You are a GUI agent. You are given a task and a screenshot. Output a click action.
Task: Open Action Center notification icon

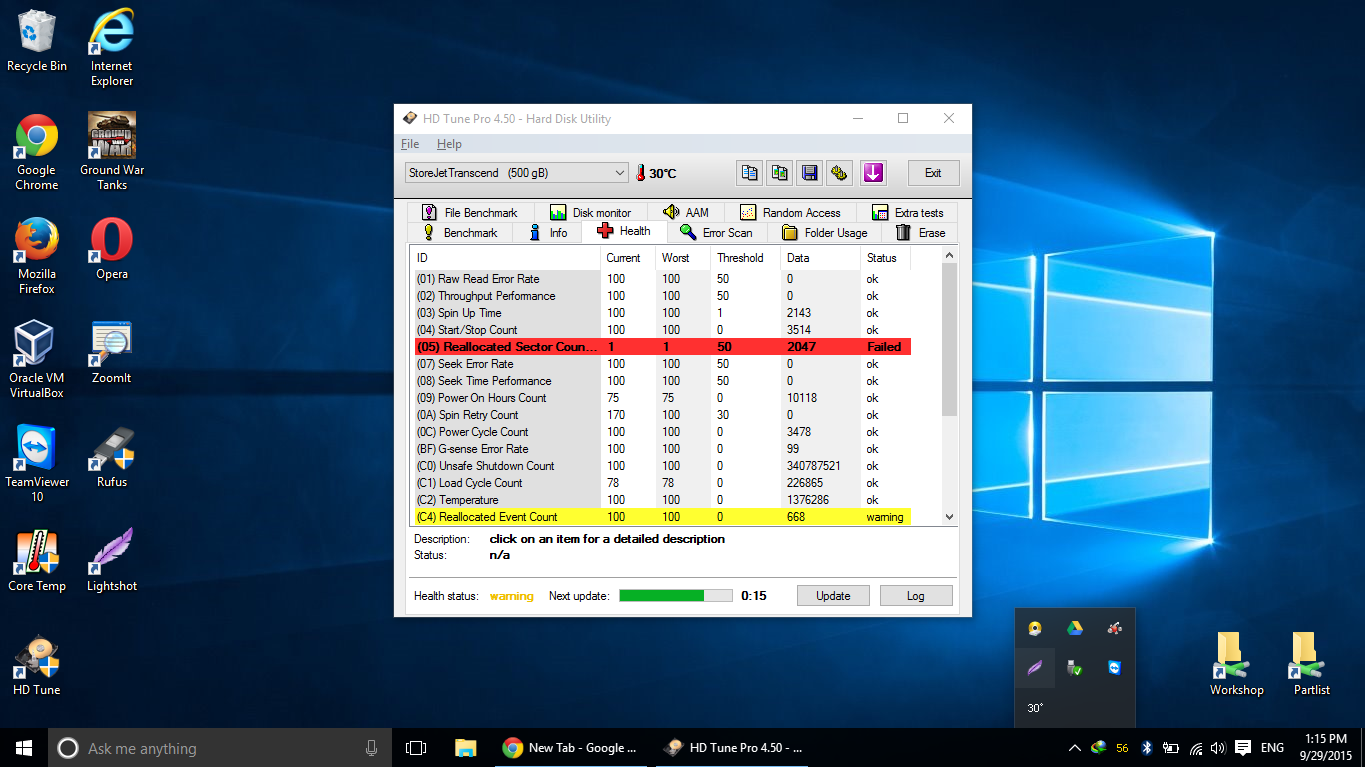click(1243, 748)
